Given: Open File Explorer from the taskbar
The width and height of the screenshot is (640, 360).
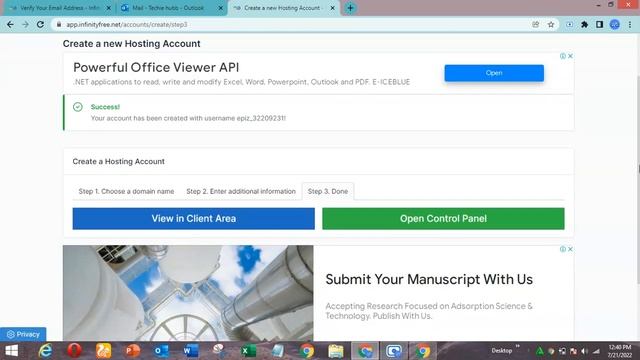Looking at the screenshot, I should click(x=336, y=351).
